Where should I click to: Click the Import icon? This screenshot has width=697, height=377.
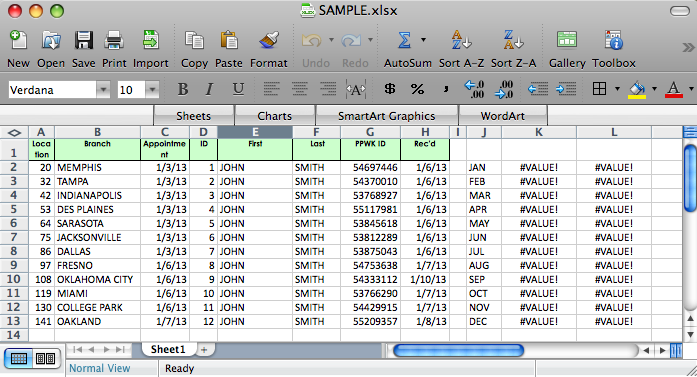(151, 40)
